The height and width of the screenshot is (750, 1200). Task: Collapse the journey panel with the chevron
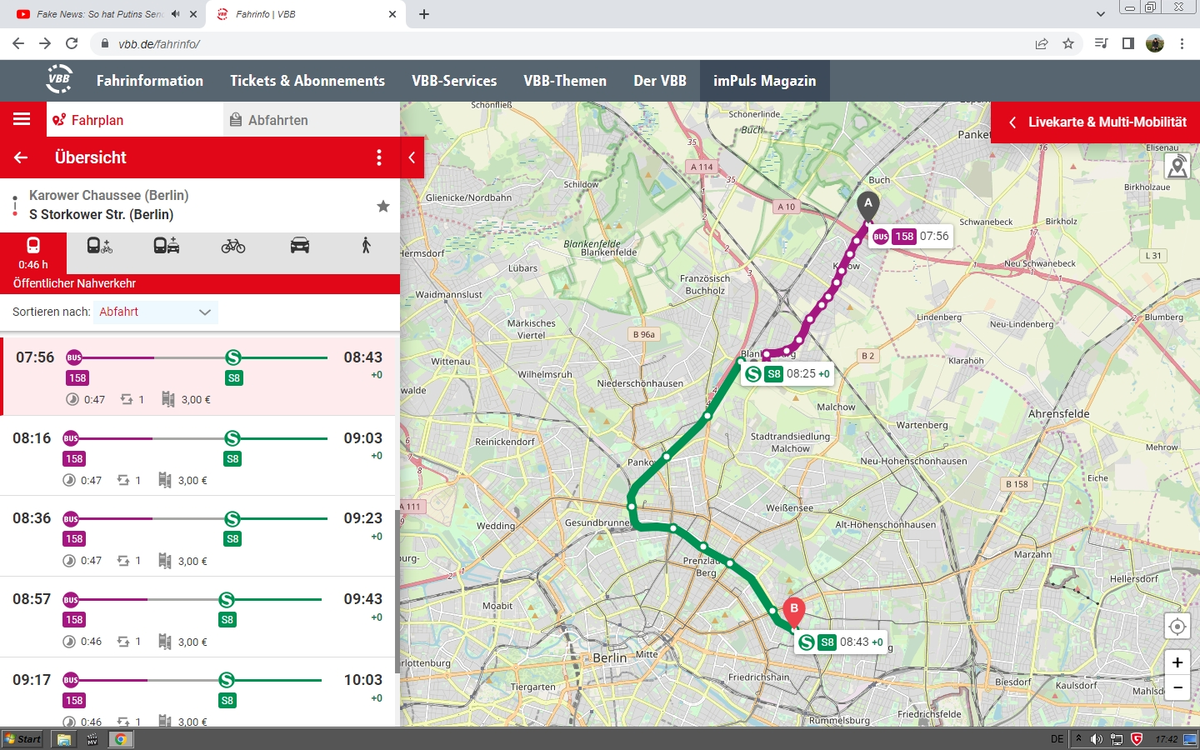[412, 158]
